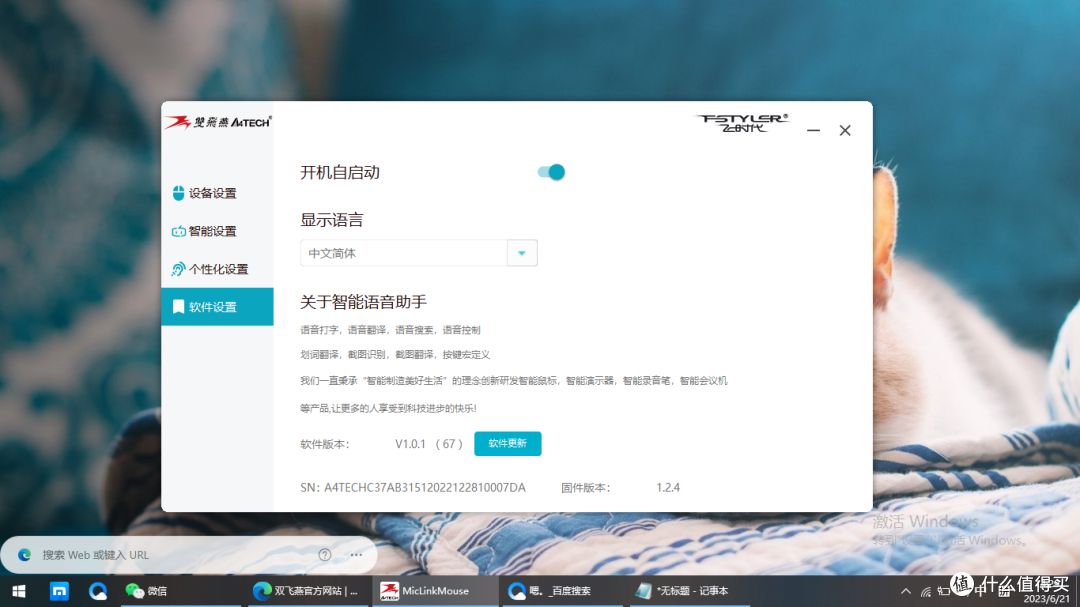Minimize the MicLinkMouse settings window
The image size is (1080, 607).
point(813,130)
